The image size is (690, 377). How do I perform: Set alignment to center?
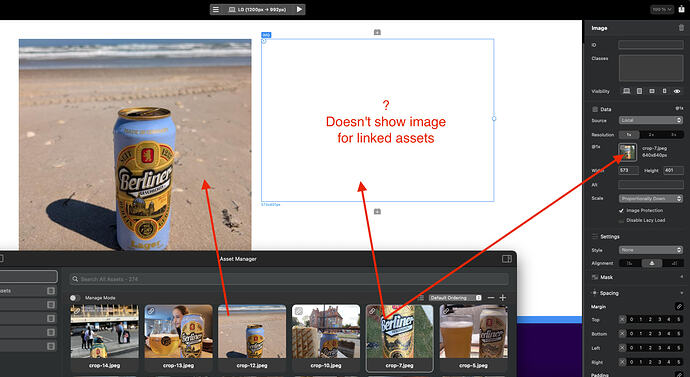[652, 264]
